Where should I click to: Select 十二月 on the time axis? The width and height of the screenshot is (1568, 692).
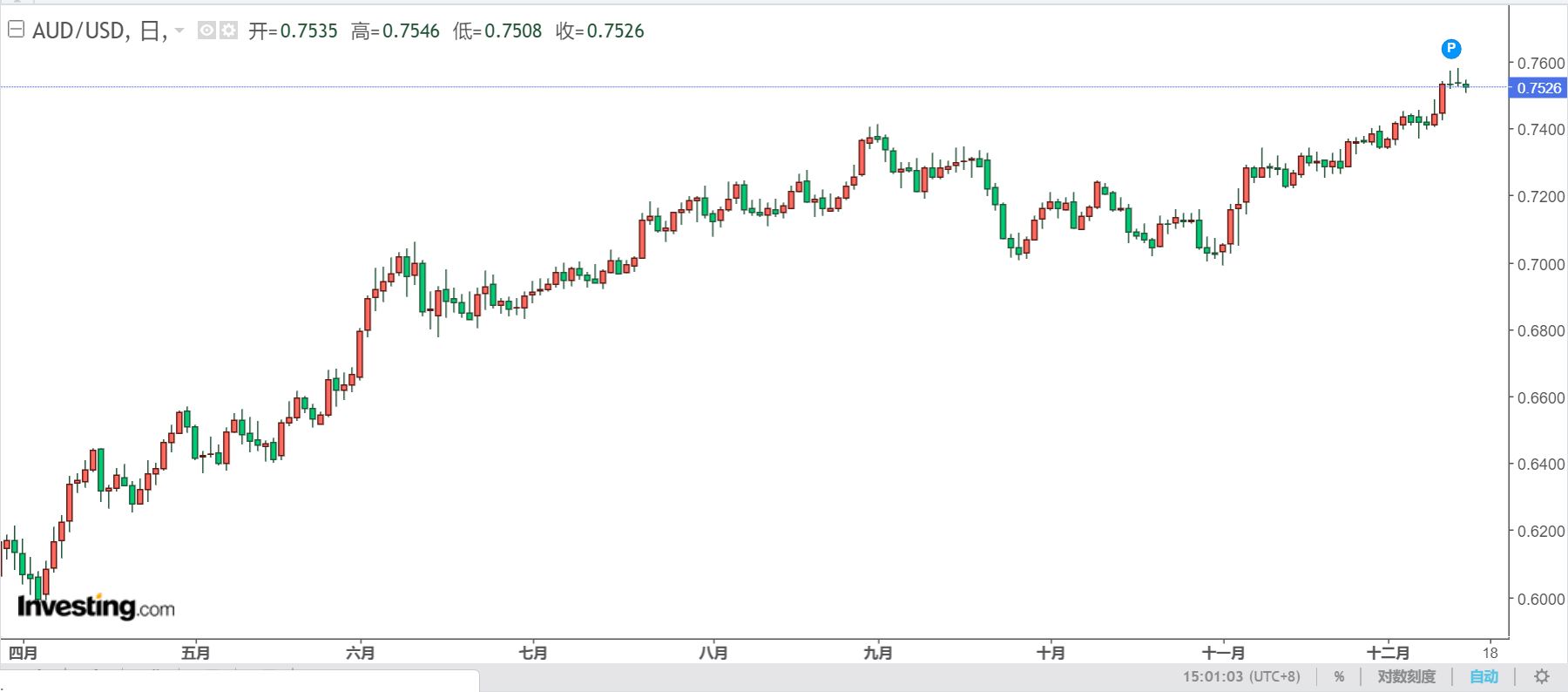point(1388,653)
